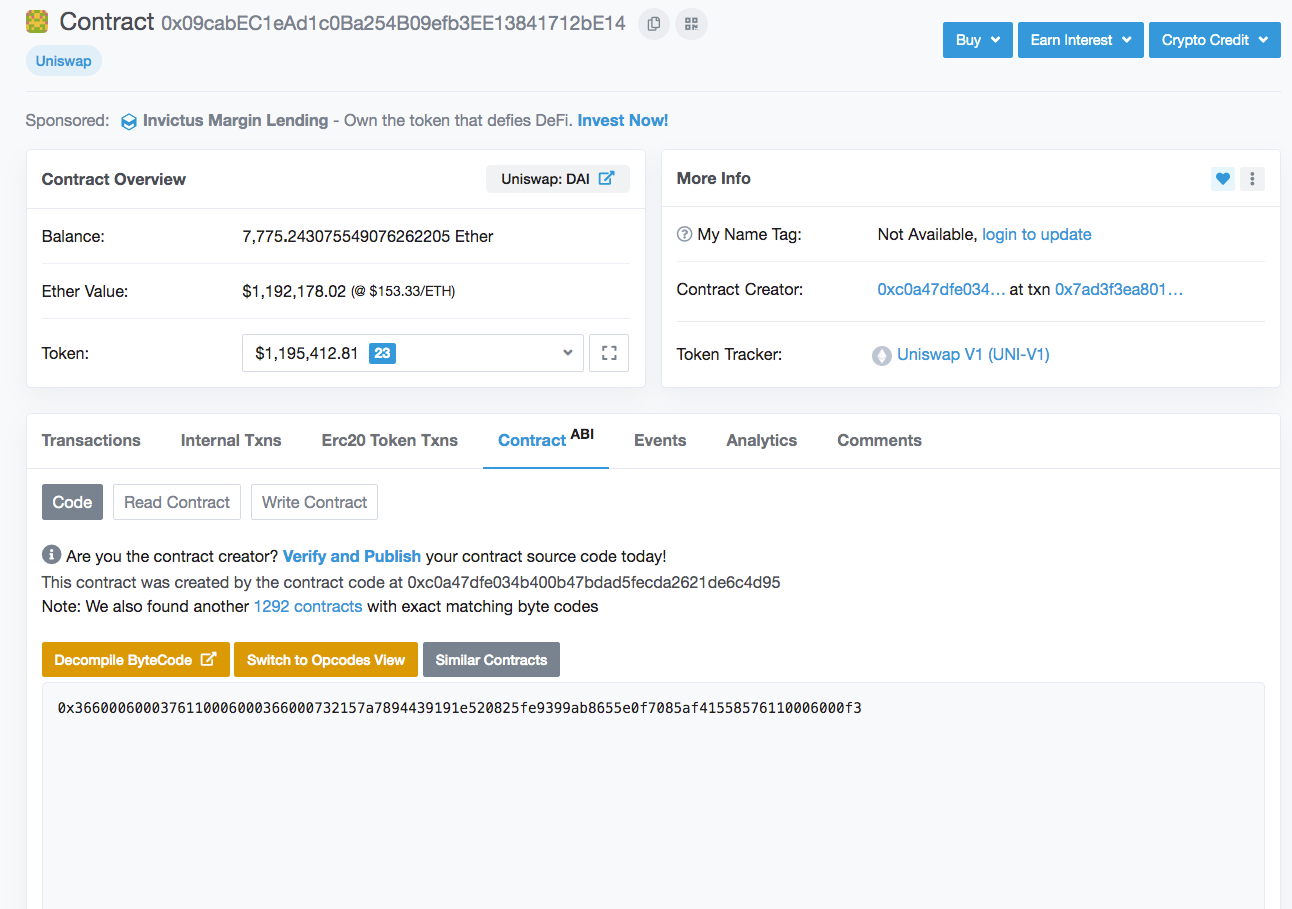Switch to the Transactions tab
The image size is (1292, 909).
[x=91, y=440]
